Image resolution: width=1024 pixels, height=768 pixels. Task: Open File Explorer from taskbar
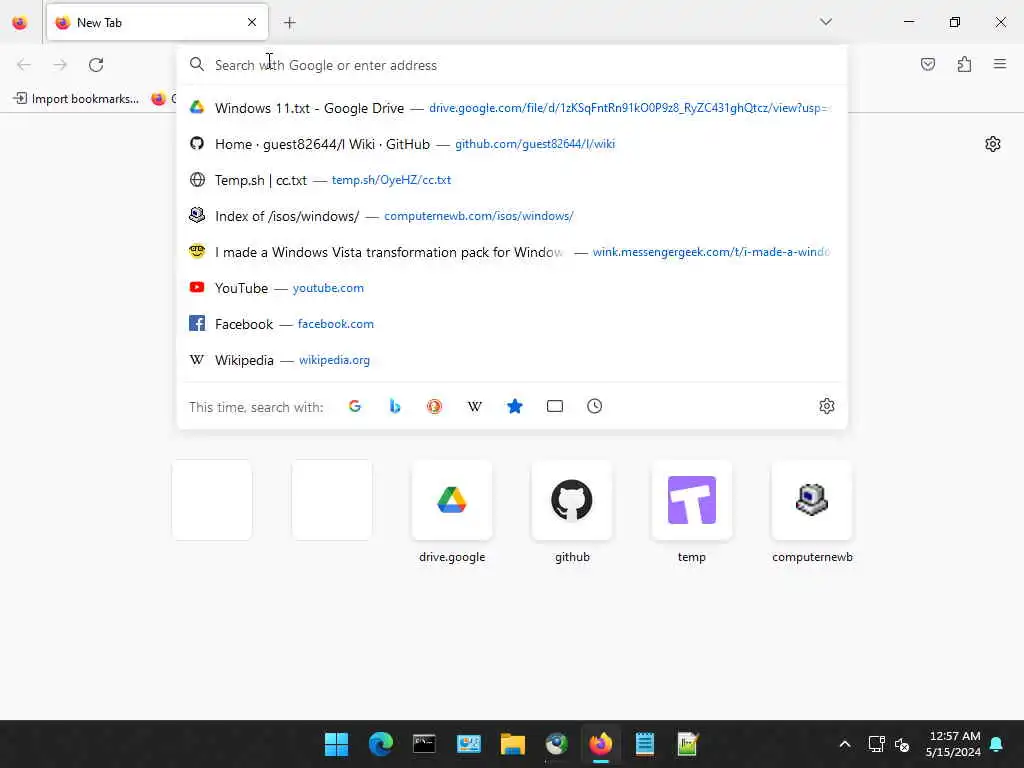tap(513, 744)
